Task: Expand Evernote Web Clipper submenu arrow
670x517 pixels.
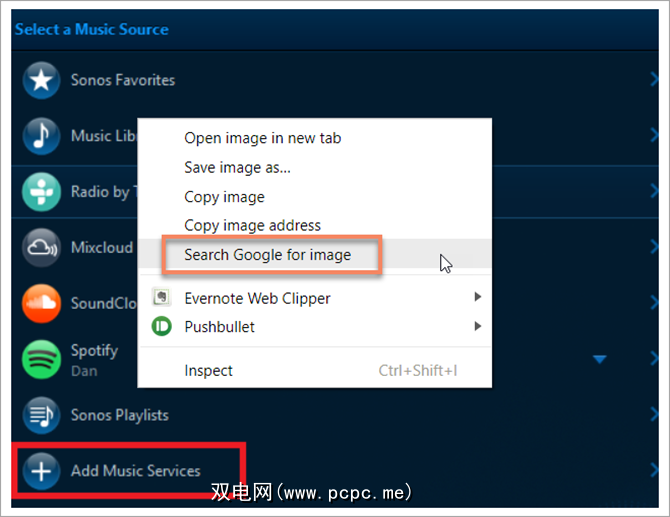Action: (478, 297)
